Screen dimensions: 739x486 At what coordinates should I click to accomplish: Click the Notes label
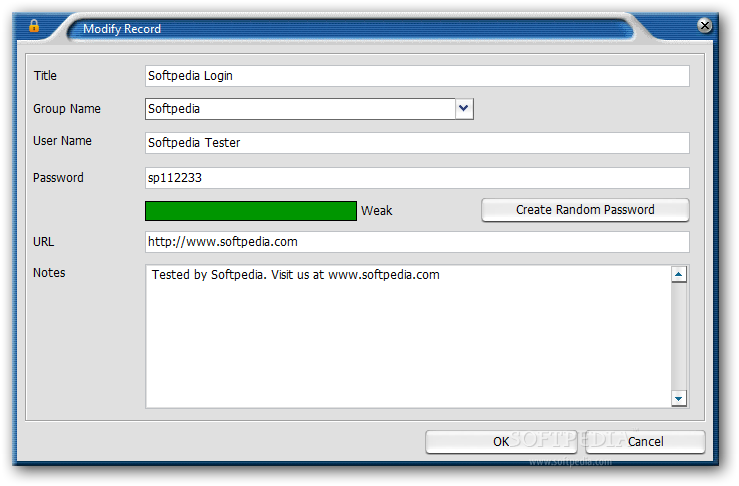point(49,273)
